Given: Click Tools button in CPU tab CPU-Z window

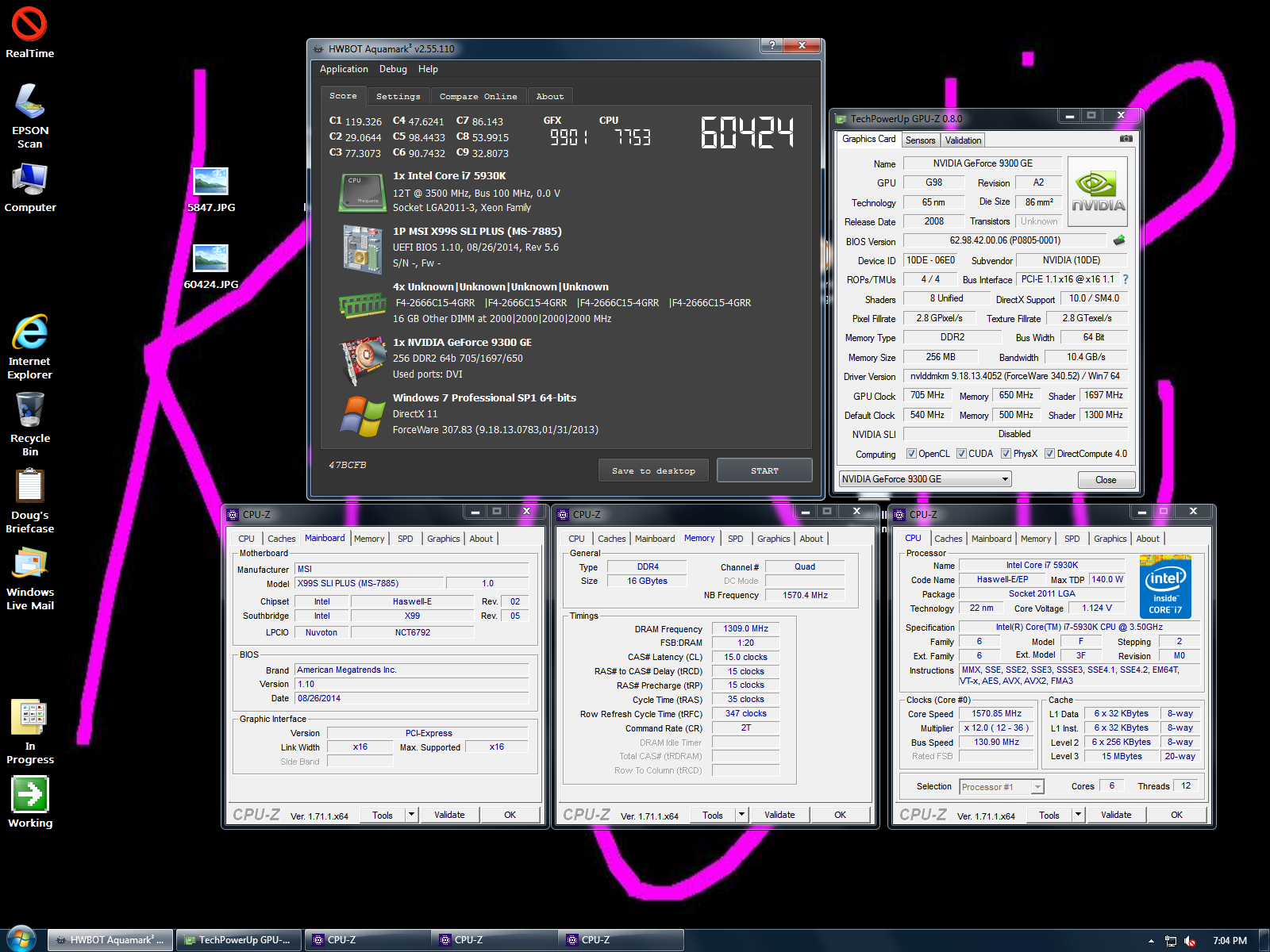Looking at the screenshot, I should click(1049, 815).
